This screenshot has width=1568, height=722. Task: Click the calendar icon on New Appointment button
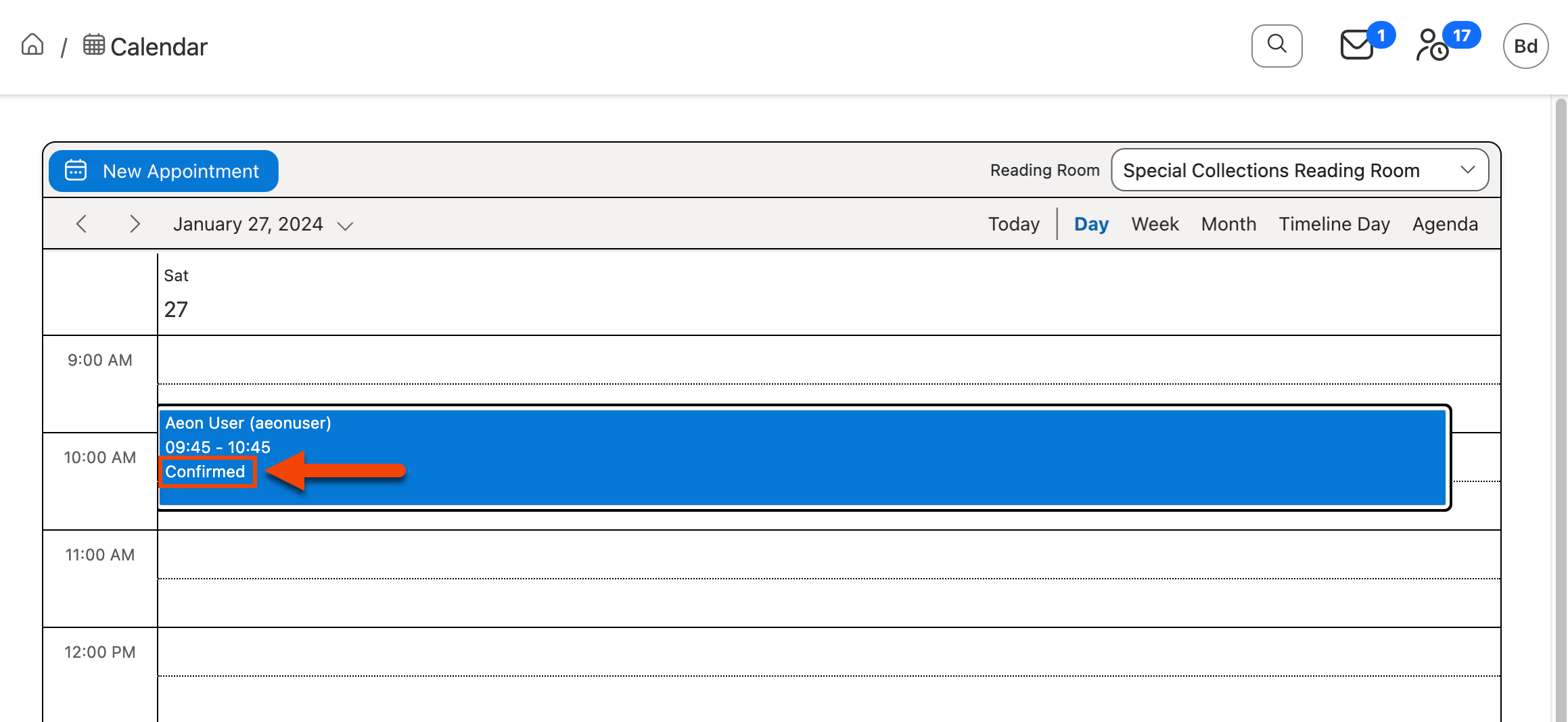click(x=76, y=170)
